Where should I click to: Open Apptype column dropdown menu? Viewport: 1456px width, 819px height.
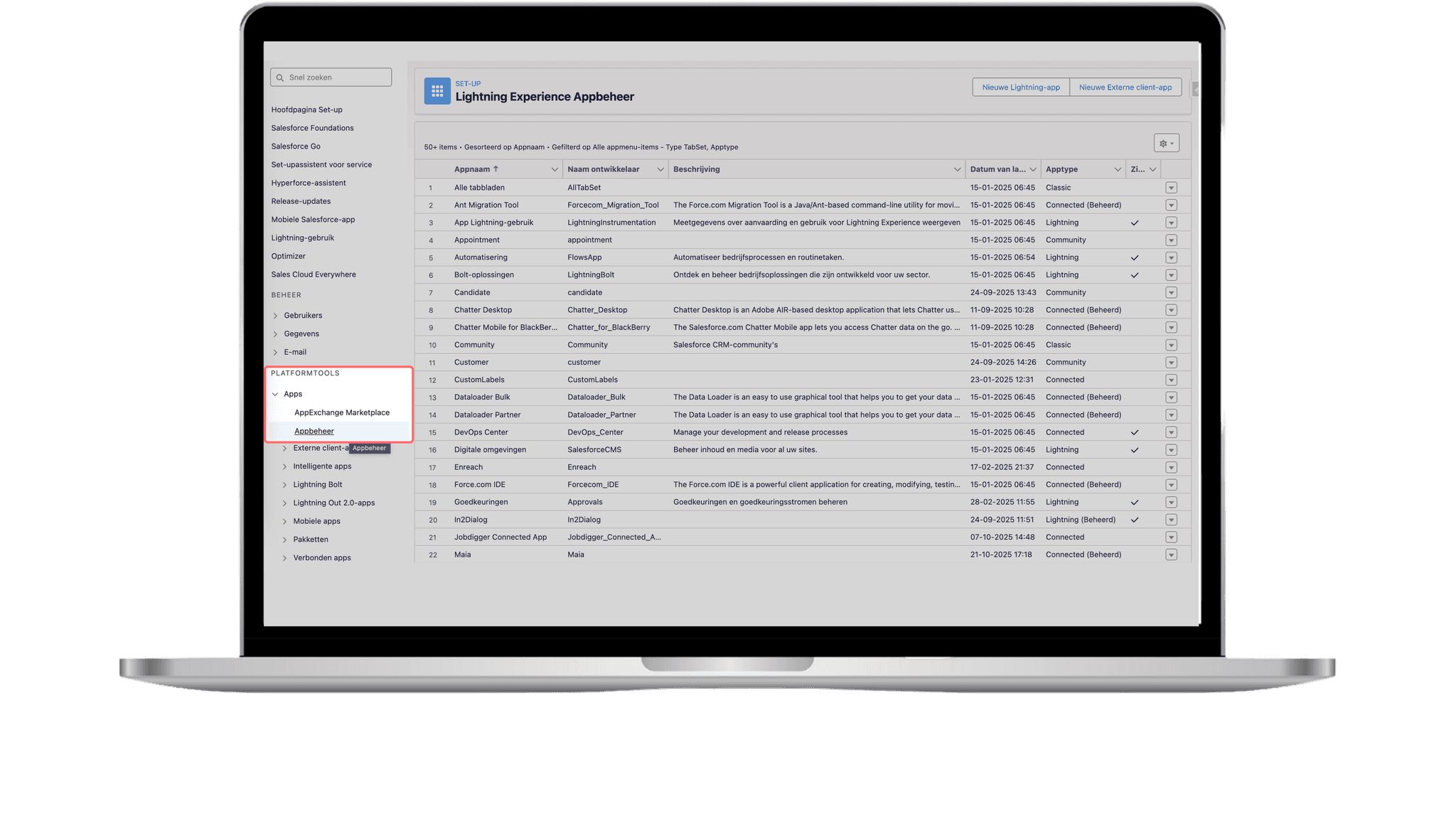[x=1118, y=169]
